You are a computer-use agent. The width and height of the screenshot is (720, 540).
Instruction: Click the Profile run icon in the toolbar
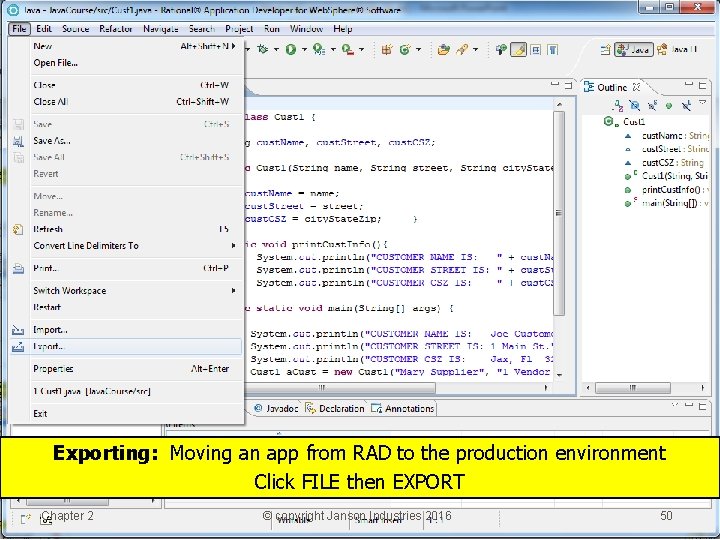pyautogui.click(x=319, y=49)
